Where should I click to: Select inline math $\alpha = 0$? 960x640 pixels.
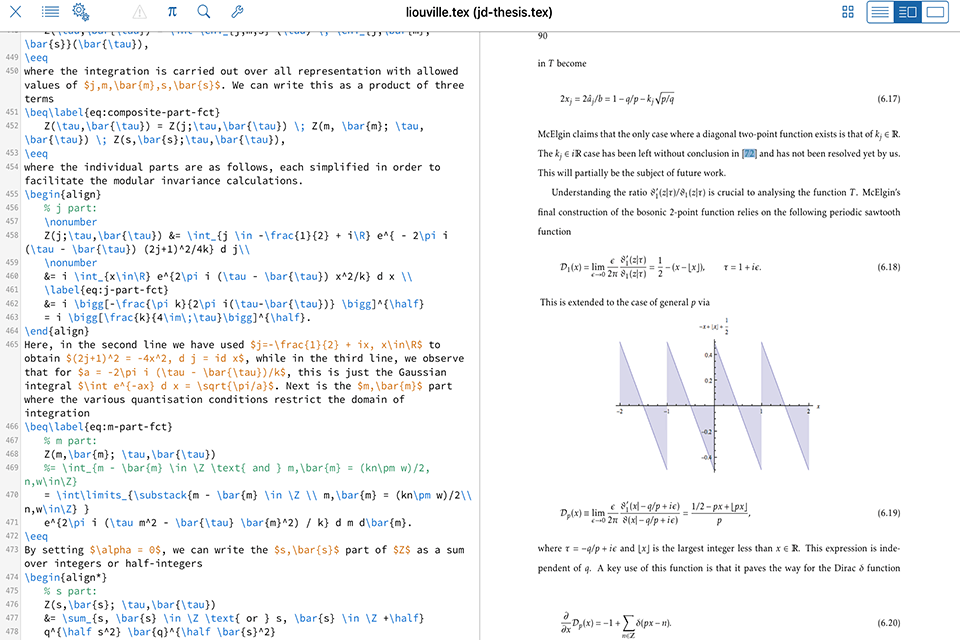click(x=127, y=549)
